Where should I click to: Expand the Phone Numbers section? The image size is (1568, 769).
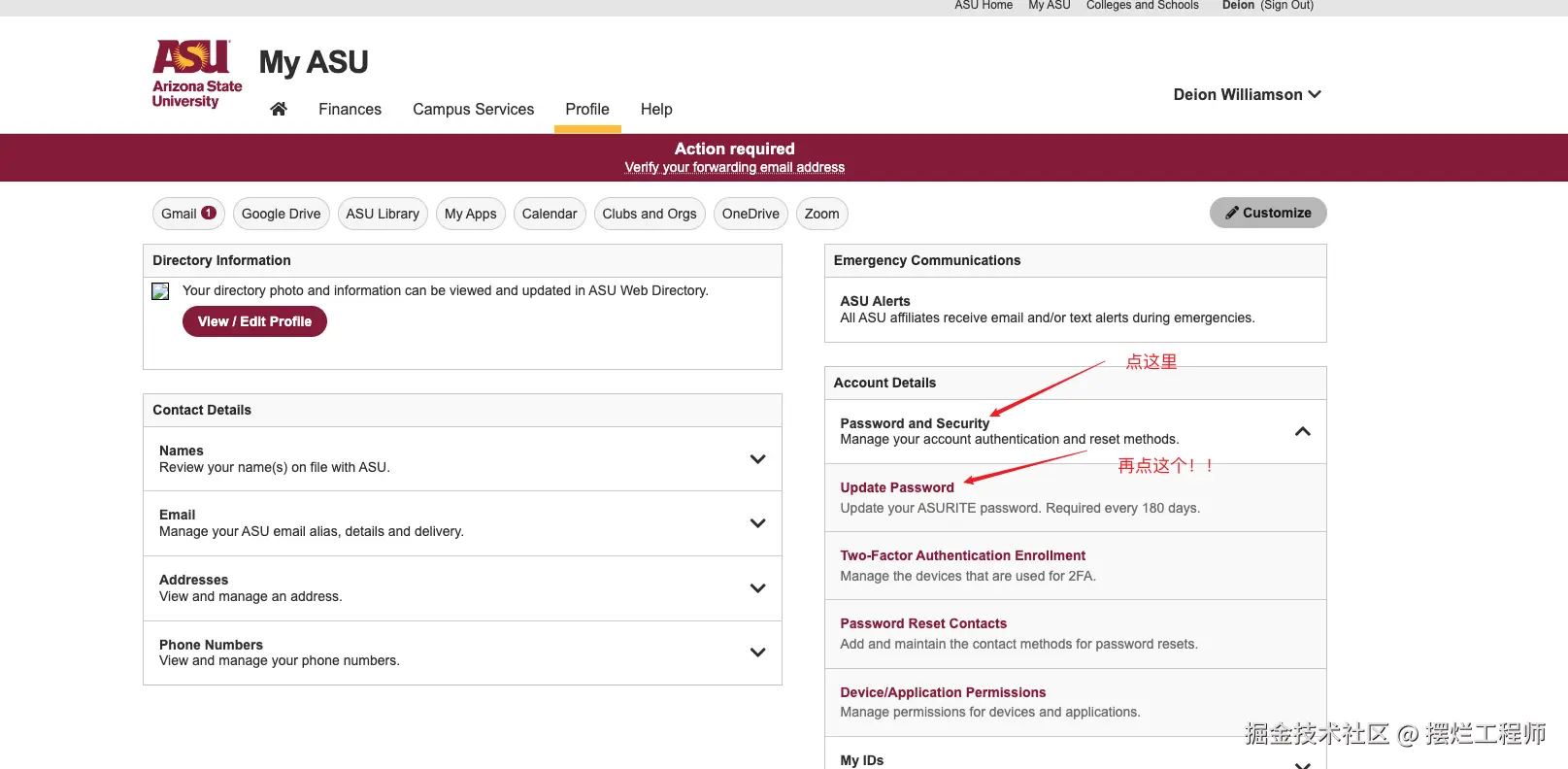coord(757,652)
